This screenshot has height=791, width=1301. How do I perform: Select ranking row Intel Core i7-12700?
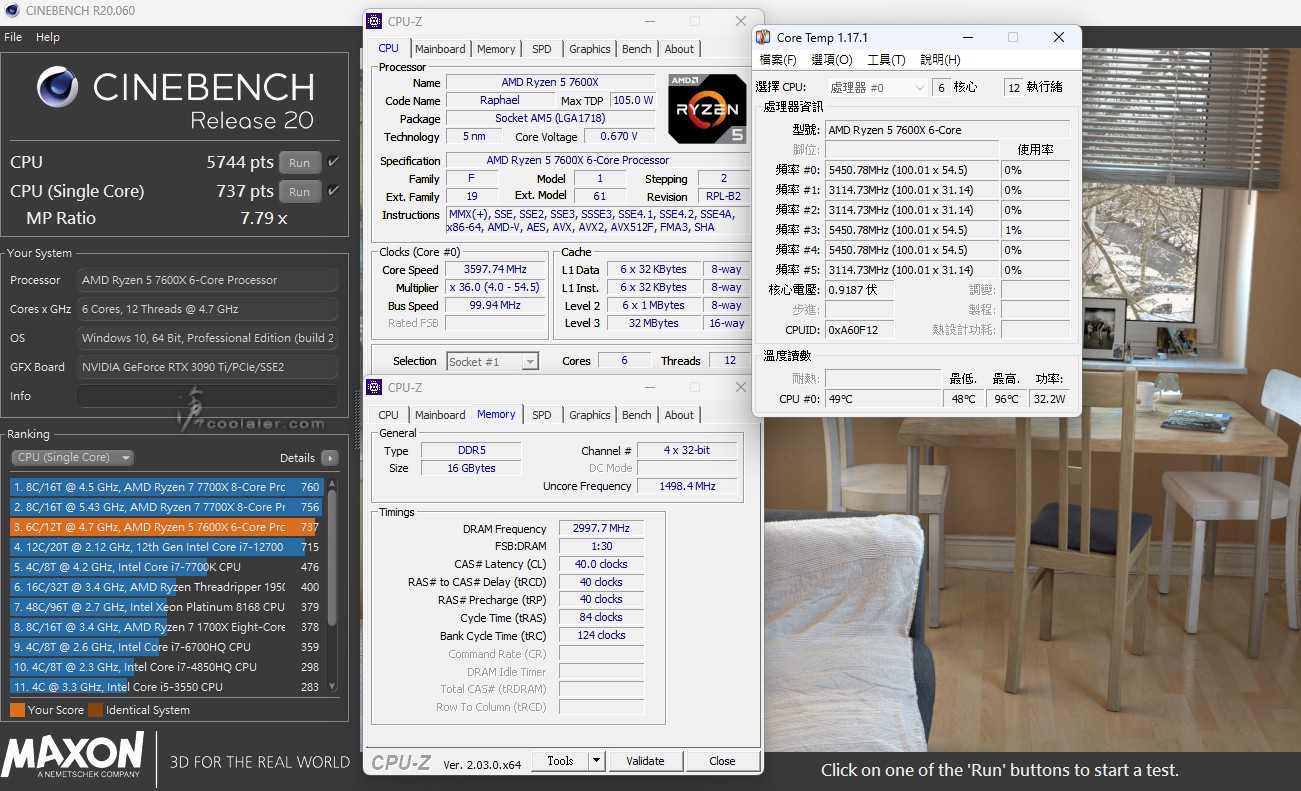click(x=166, y=547)
